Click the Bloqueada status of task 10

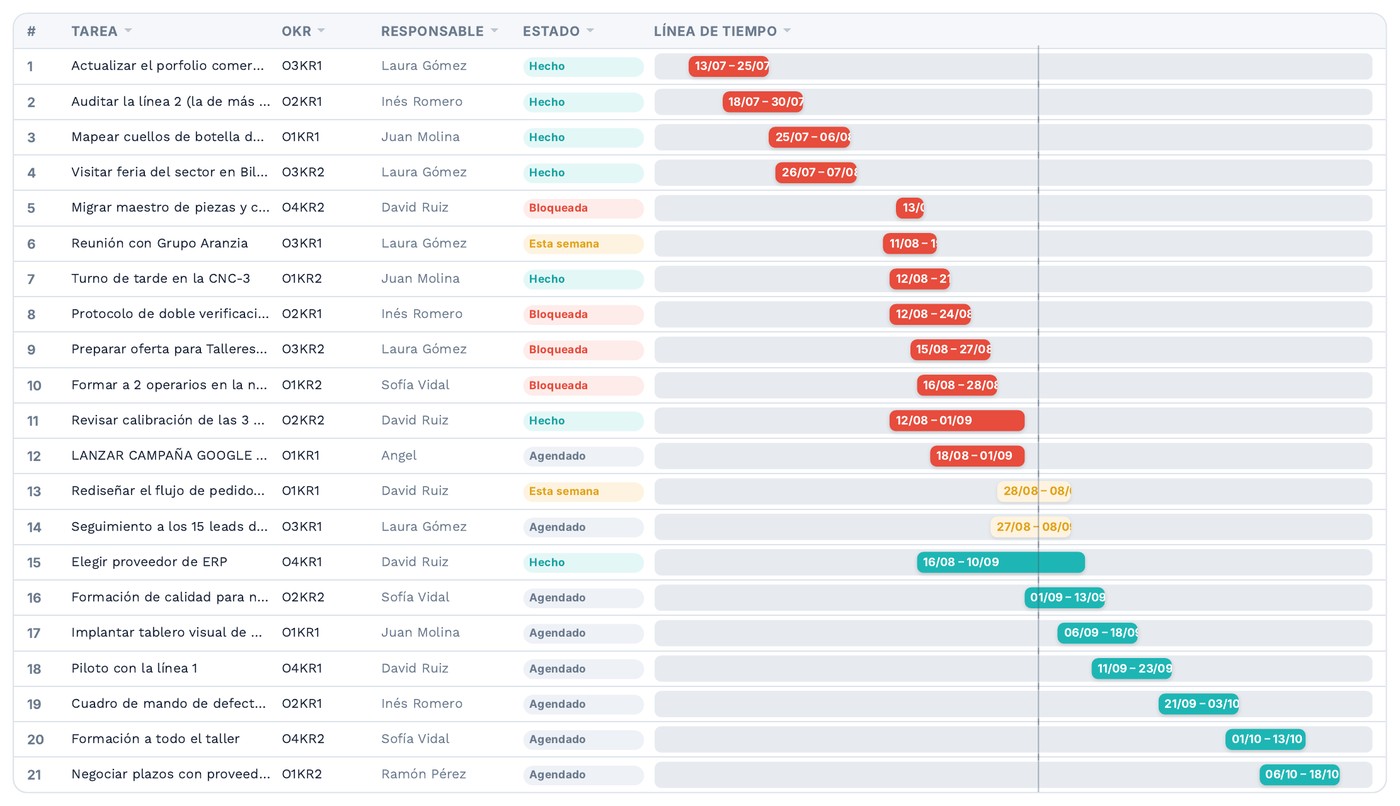583,385
